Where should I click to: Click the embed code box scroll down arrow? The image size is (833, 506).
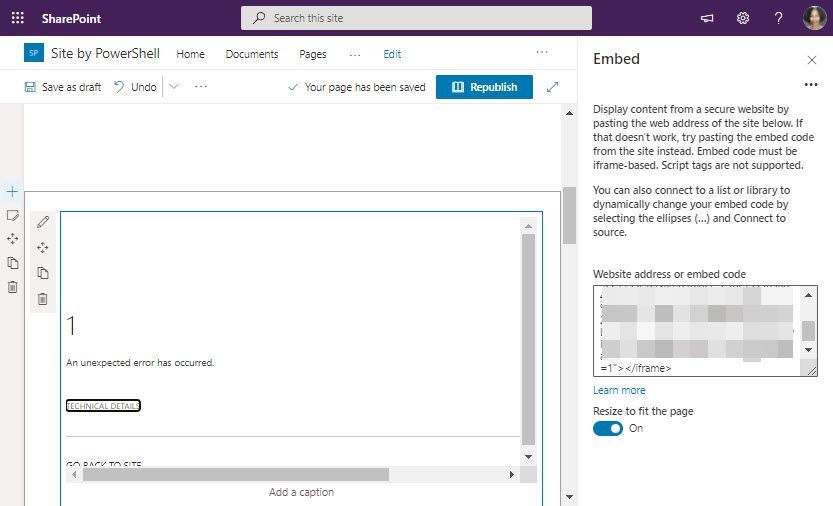point(809,350)
